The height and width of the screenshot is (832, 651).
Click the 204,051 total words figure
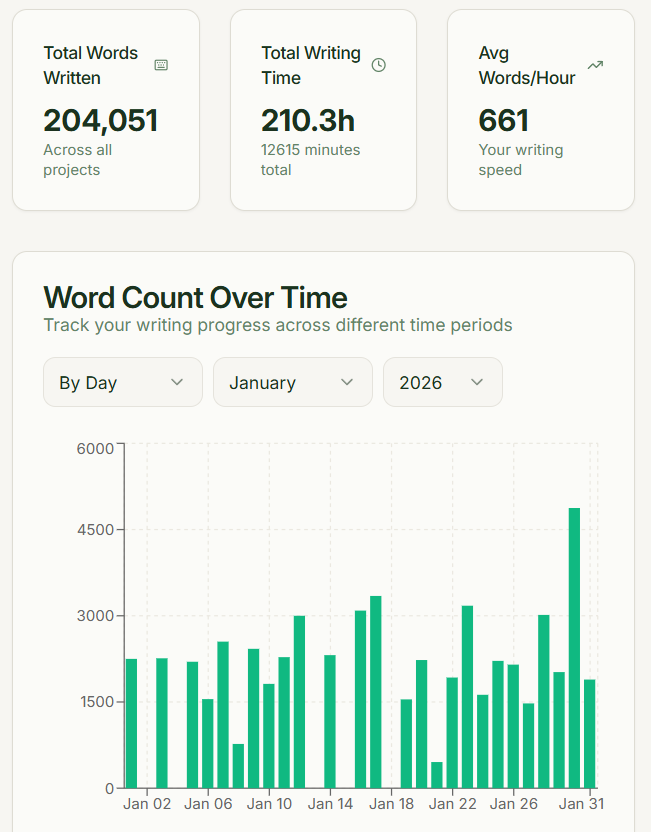pos(100,120)
